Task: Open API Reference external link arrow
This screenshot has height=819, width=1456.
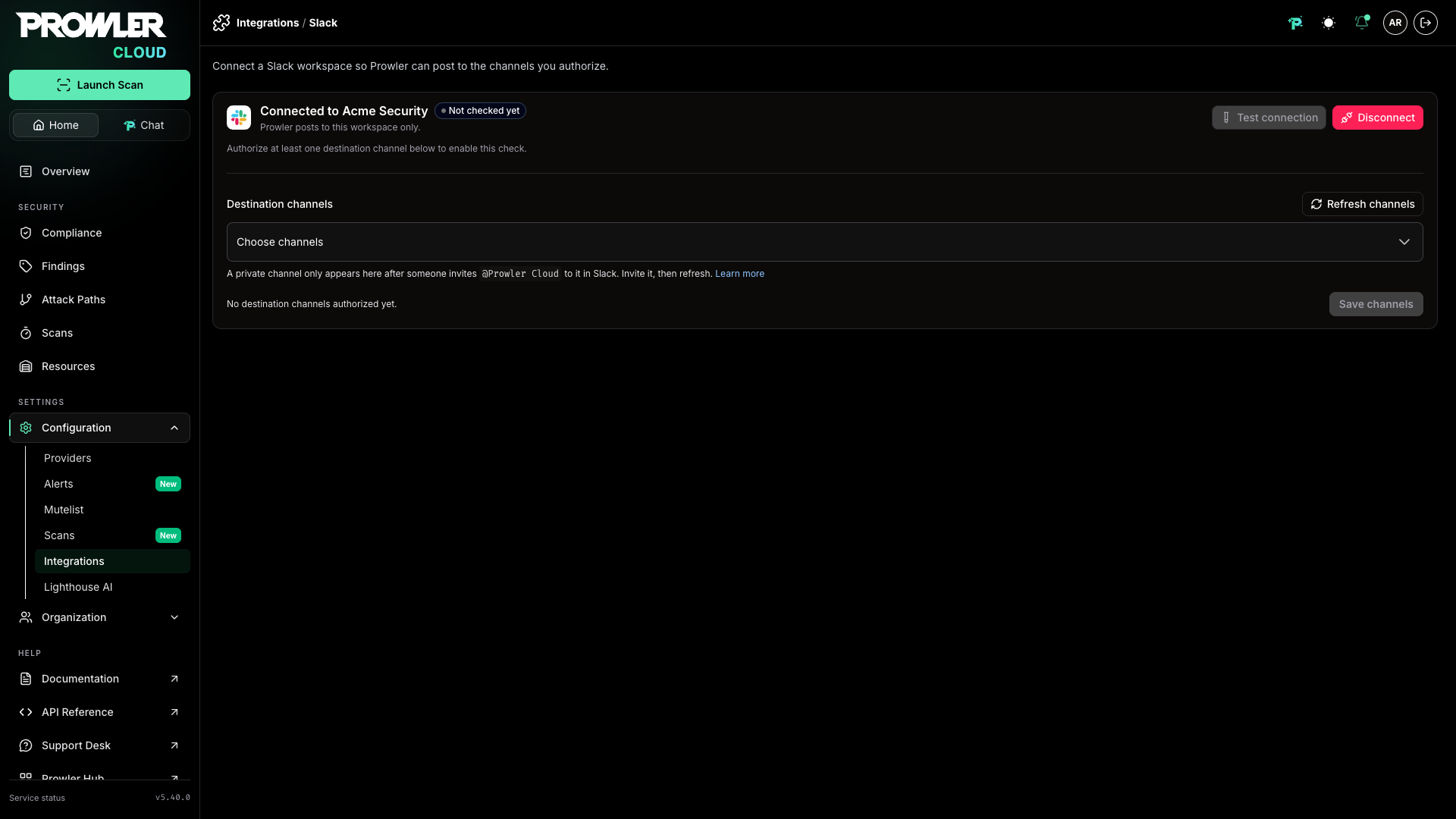Action: coord(174,712)
